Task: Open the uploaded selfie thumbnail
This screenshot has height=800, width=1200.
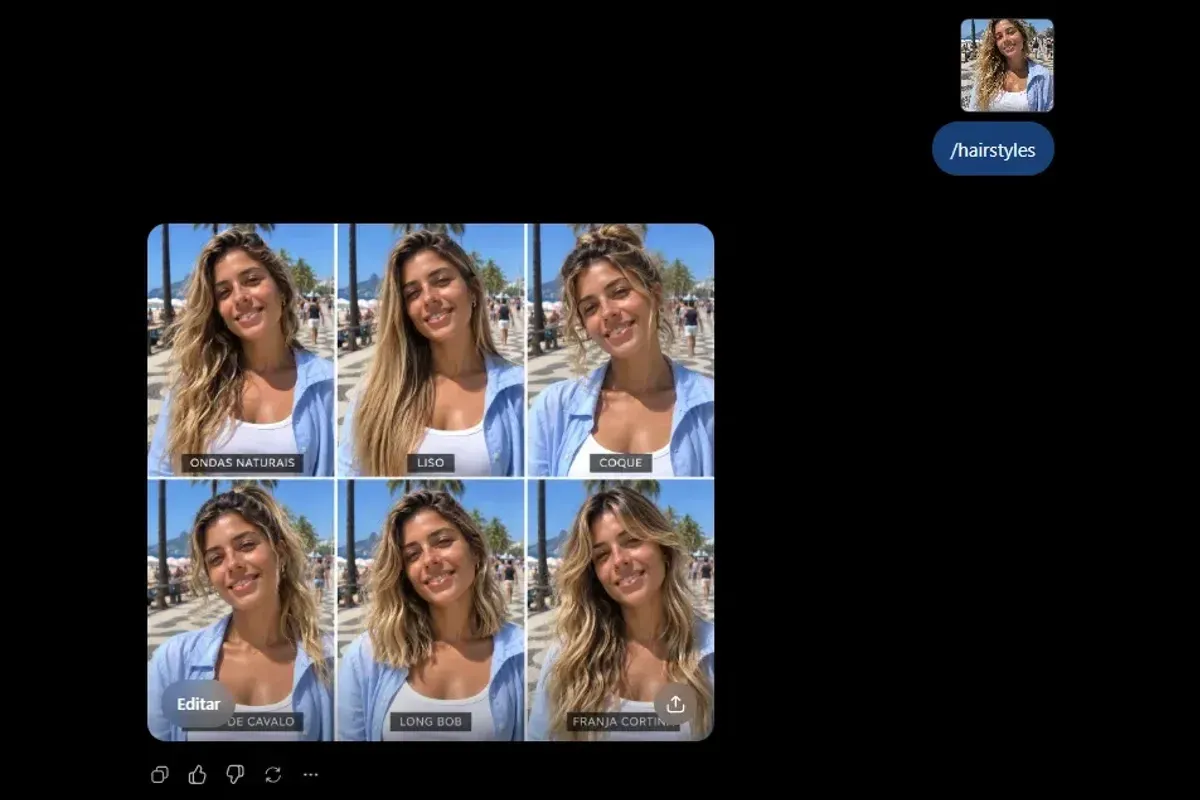Action: click(x=1007, y=65)
